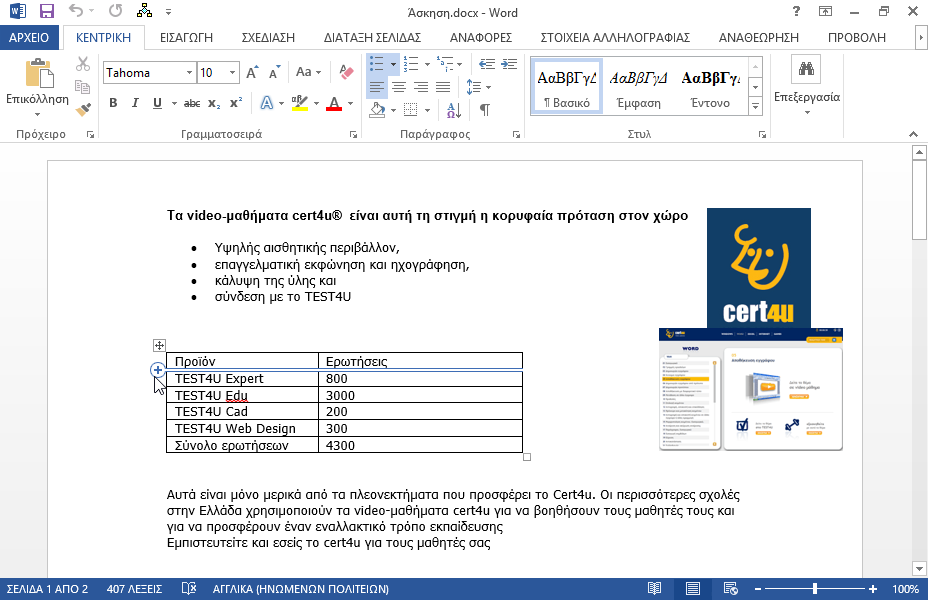Open the font size dropdown

coord(233,73)
